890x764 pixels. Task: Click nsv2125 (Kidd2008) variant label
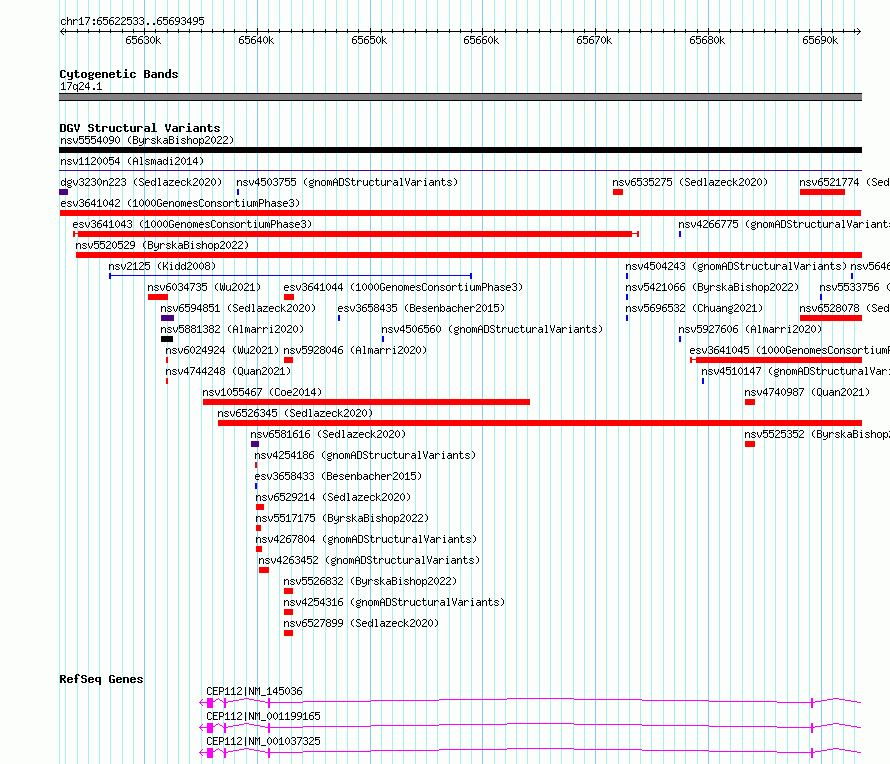[x=162, y=266]
